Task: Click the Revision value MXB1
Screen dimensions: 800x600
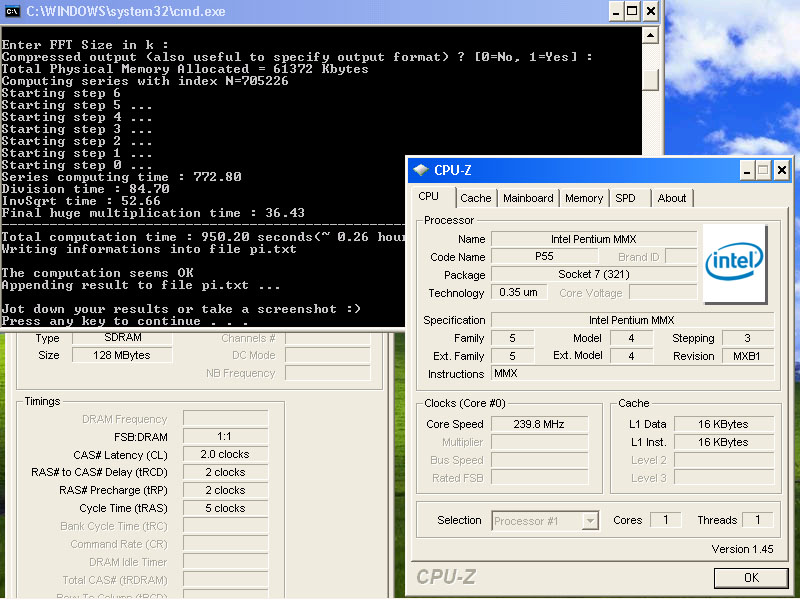Action: click(748, 356)
